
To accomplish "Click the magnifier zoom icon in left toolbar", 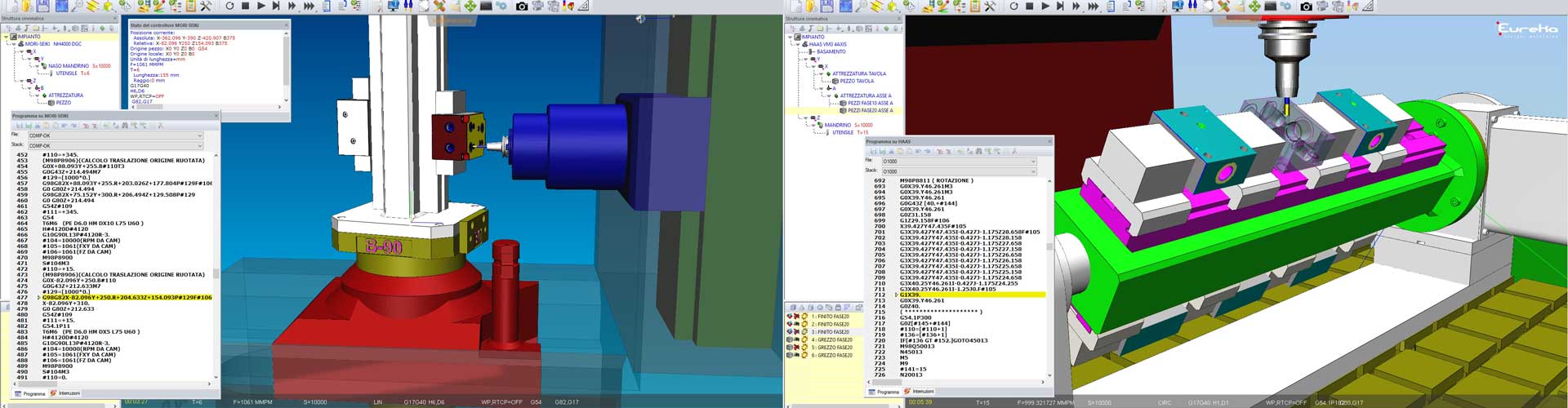I will tap(78, 6).
